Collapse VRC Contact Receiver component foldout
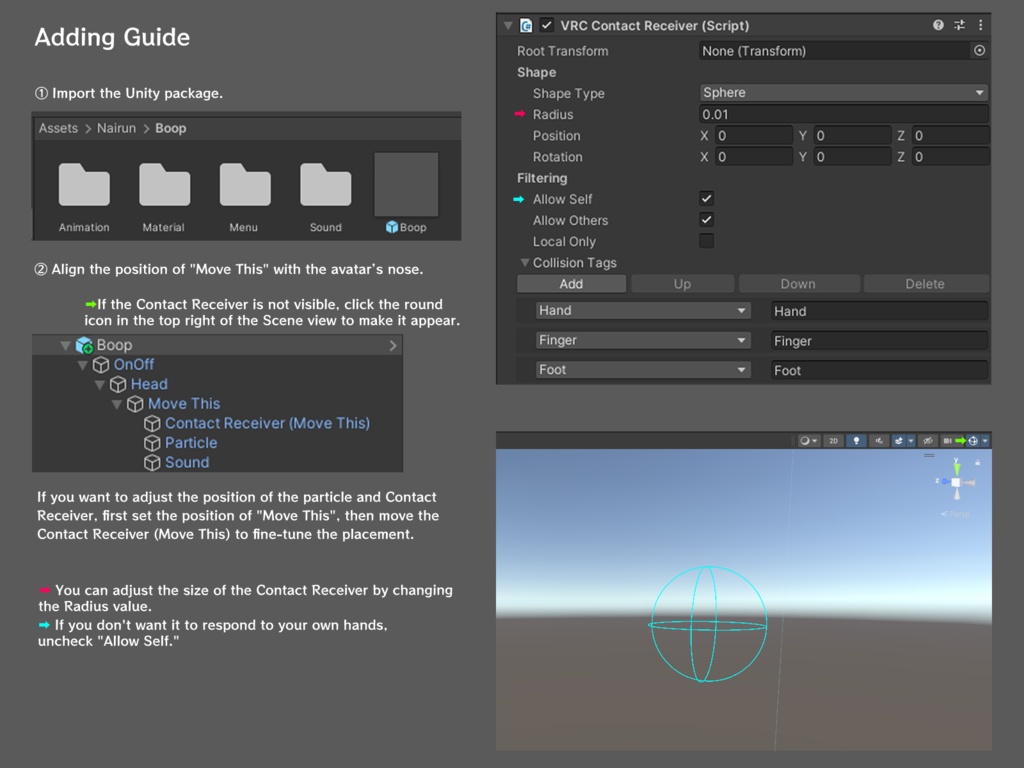Image resolution: width=1024 pixels, height=768 pixels. [x=508, y=25]
